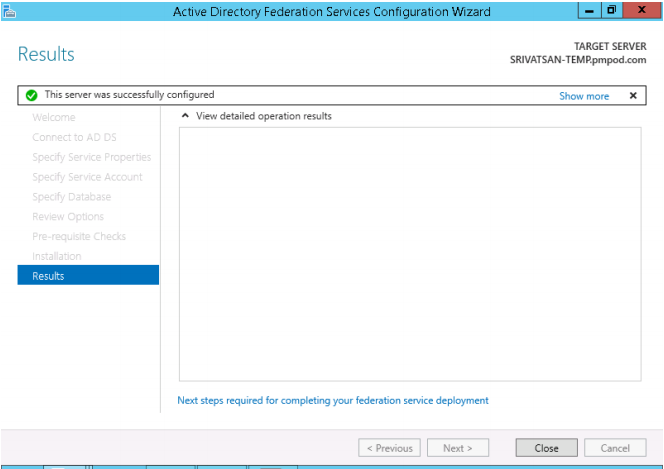Click the SRIVATSAN-TEMP.pmpod.com server name
664x469 pixels.
pyautogui.click(x=578, y=60)
